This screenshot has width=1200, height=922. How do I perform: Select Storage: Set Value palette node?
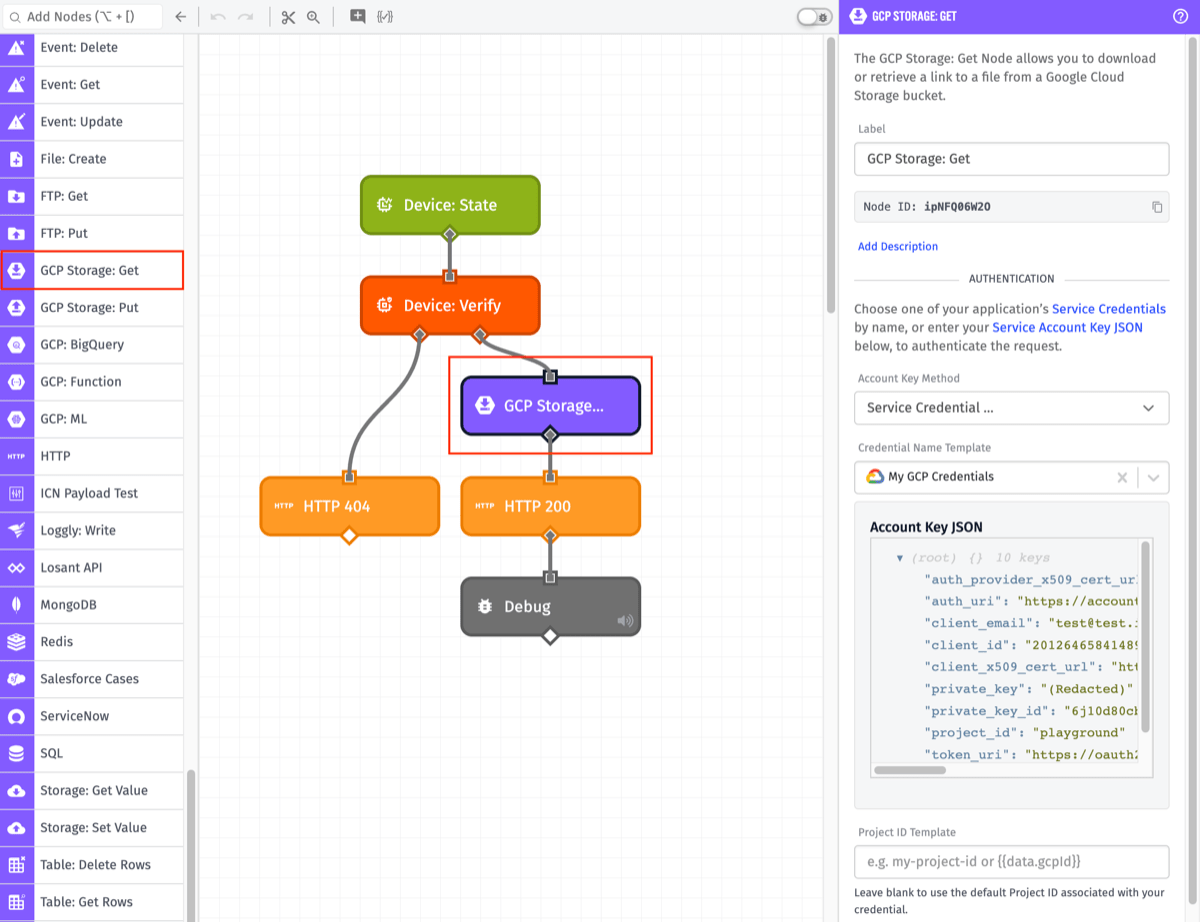pyautogui.click(x=92, y=828)
